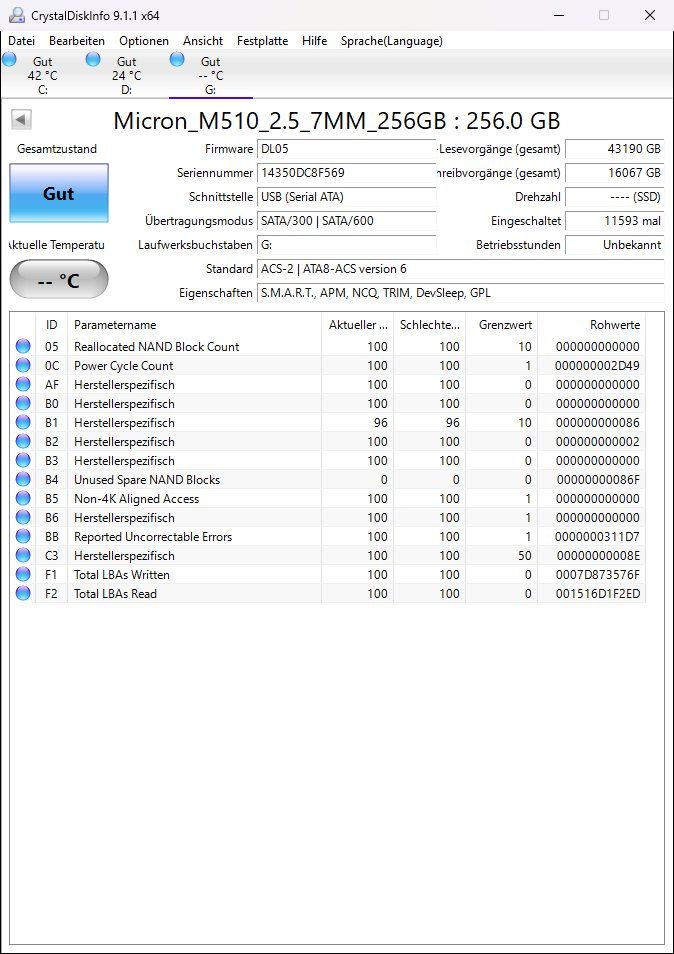The width and height of the screenshot is (674, 954).
Task: Click the Firmware field DL05
Action: point(347,149)
